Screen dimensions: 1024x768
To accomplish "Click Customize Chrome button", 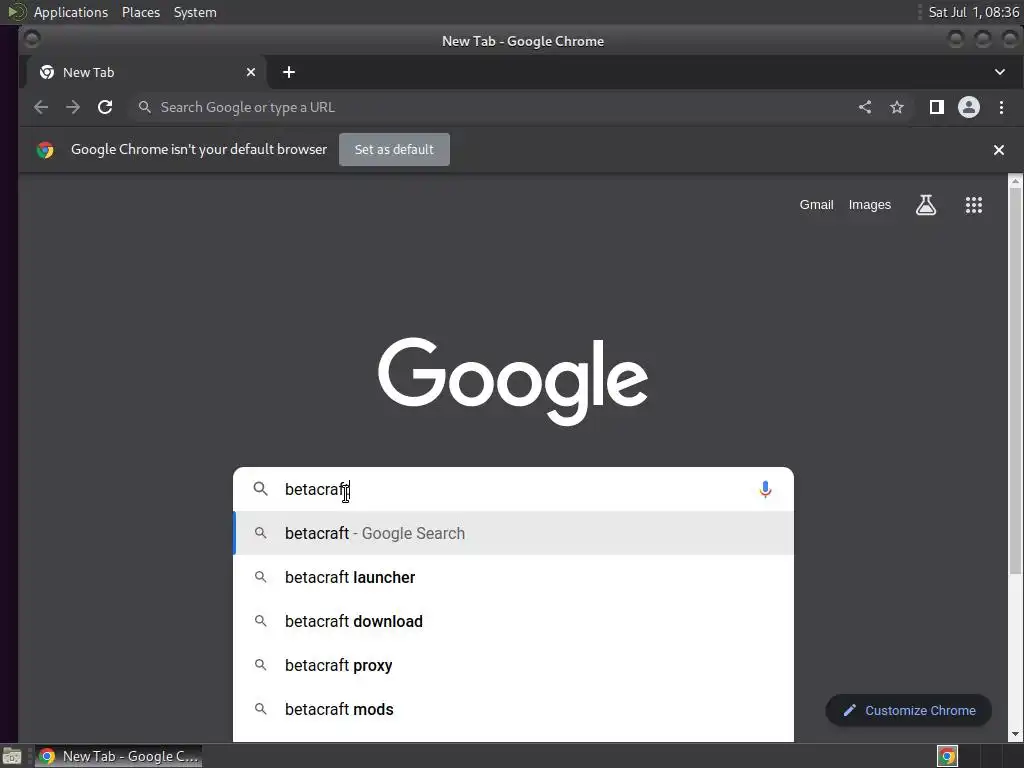I will (x=908, y=711).
